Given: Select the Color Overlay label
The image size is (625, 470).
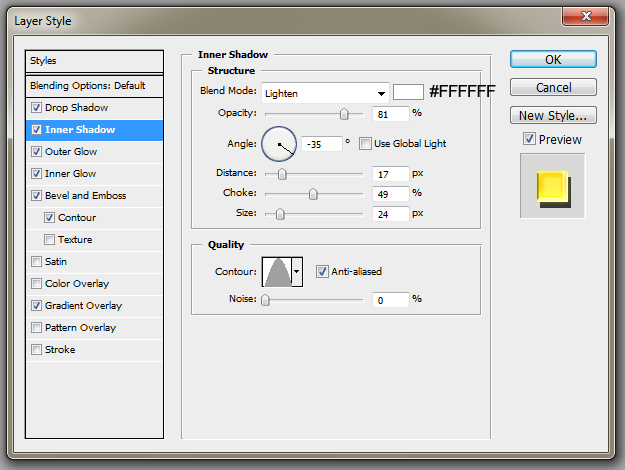Looking at the screenshot, I should [x=77, y=283].
